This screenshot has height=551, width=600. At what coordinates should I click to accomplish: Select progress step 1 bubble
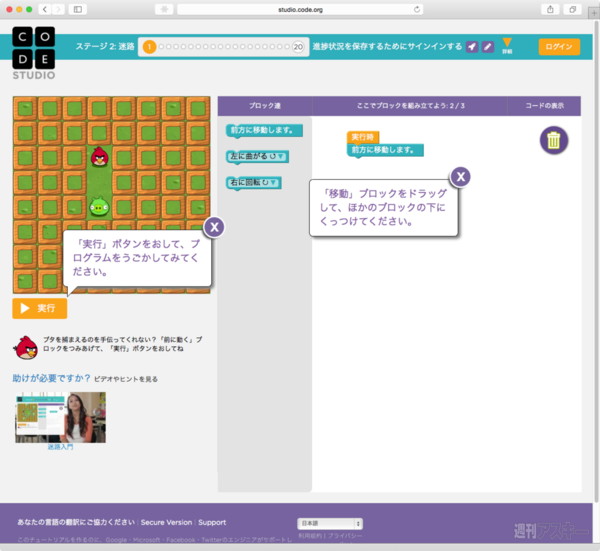[x=149, y=47]
